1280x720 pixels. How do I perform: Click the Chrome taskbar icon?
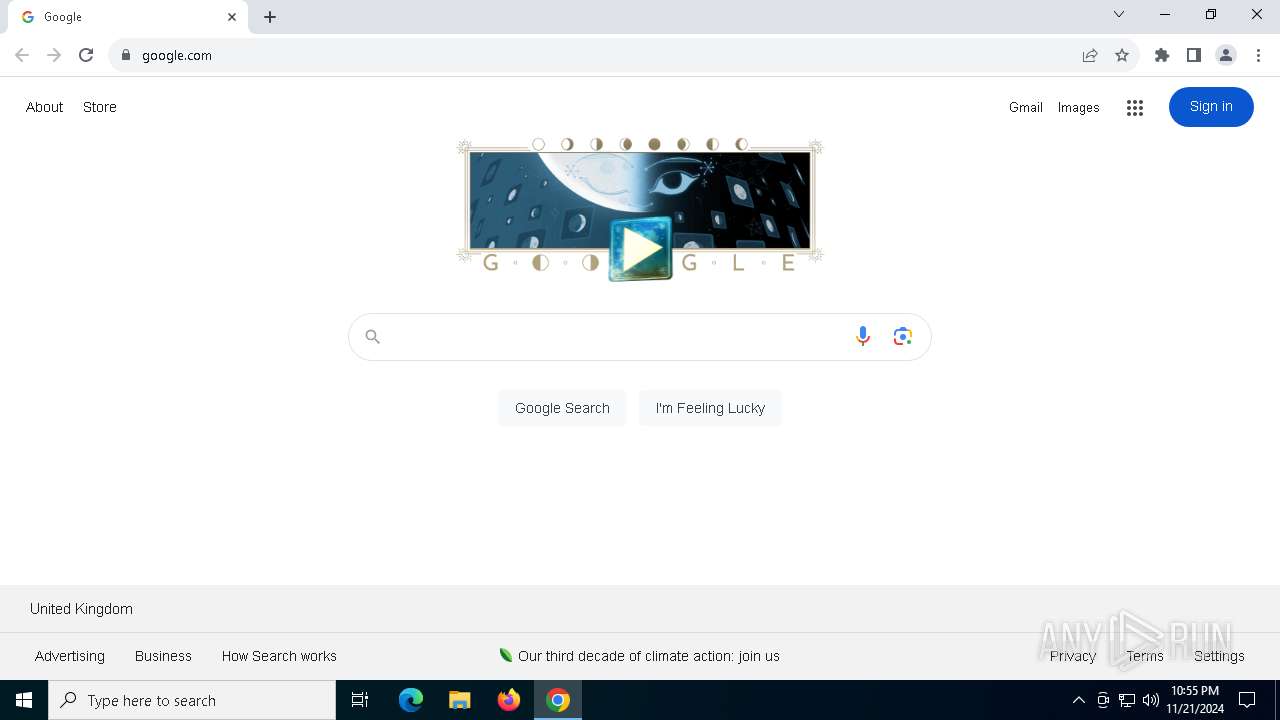pyautogui.click(x=558, y=700)
